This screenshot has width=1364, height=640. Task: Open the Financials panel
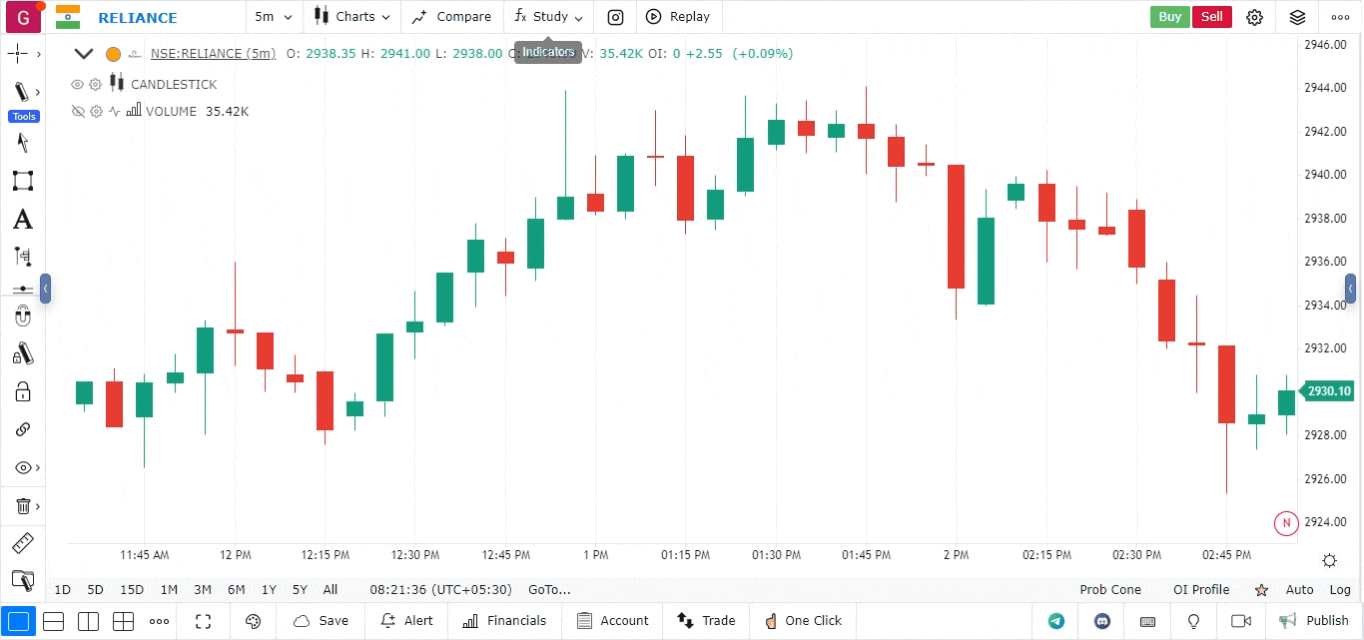(505, 621)
